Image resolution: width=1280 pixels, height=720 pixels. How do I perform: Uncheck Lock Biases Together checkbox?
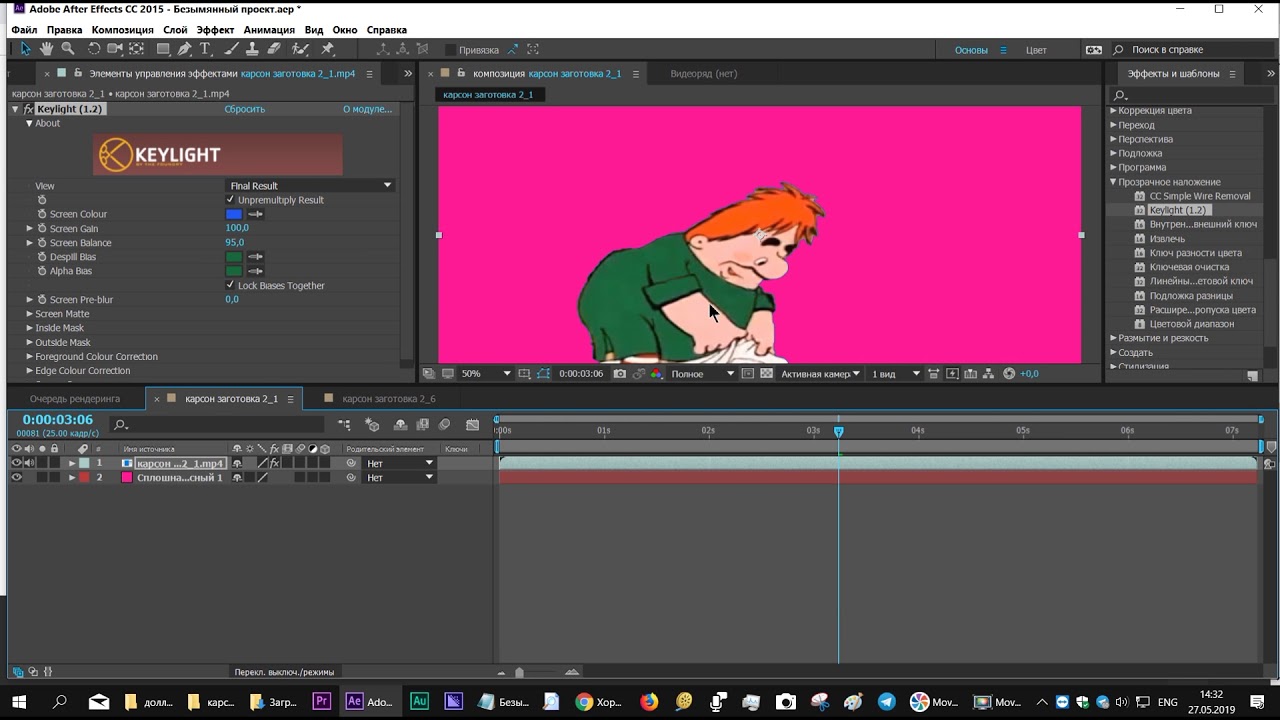tap(230, 285)
